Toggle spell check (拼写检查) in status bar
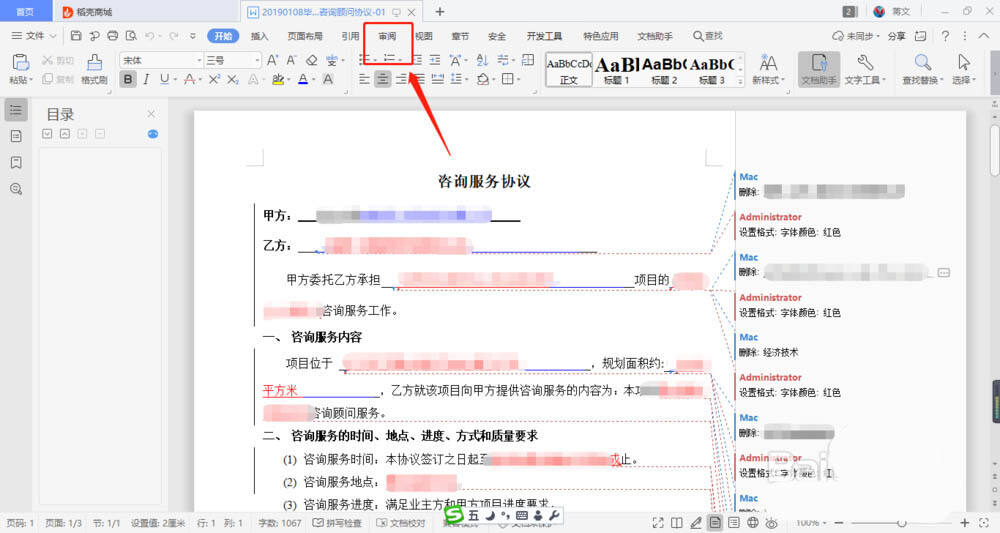The image size is (1000, 533). click(337, 523)
